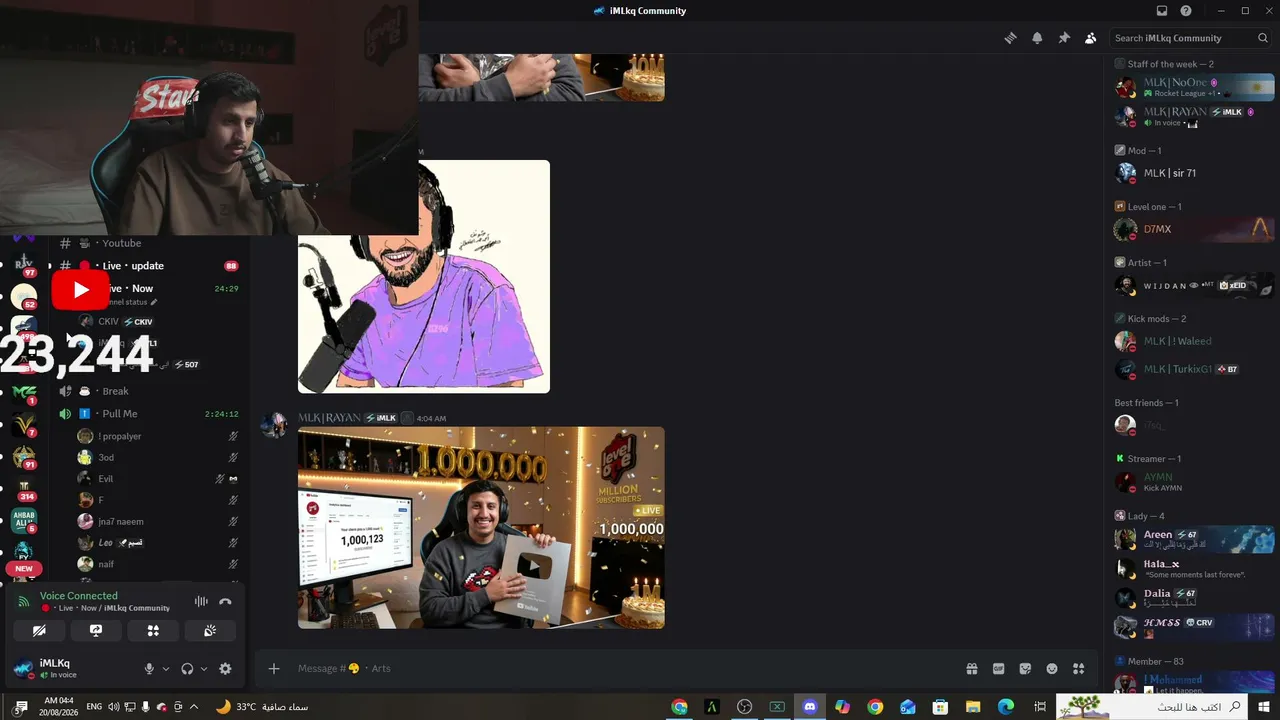Open notification settings bell icon
This screenshot has width=1280, height=720.
1037,38
